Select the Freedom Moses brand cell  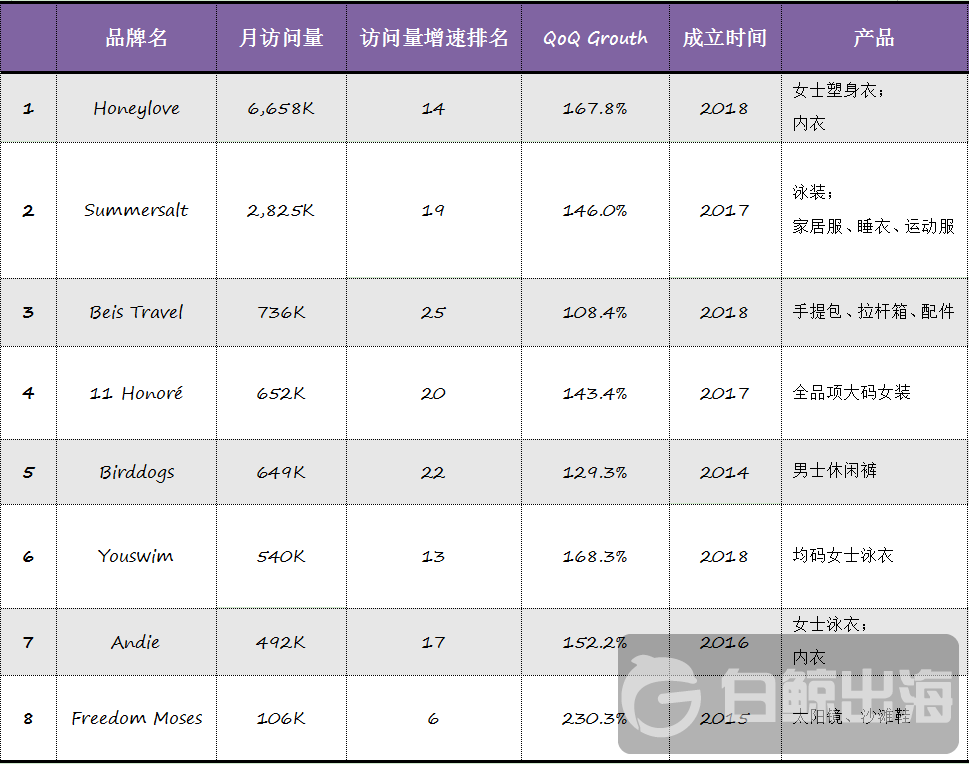[x=136, y=718]
